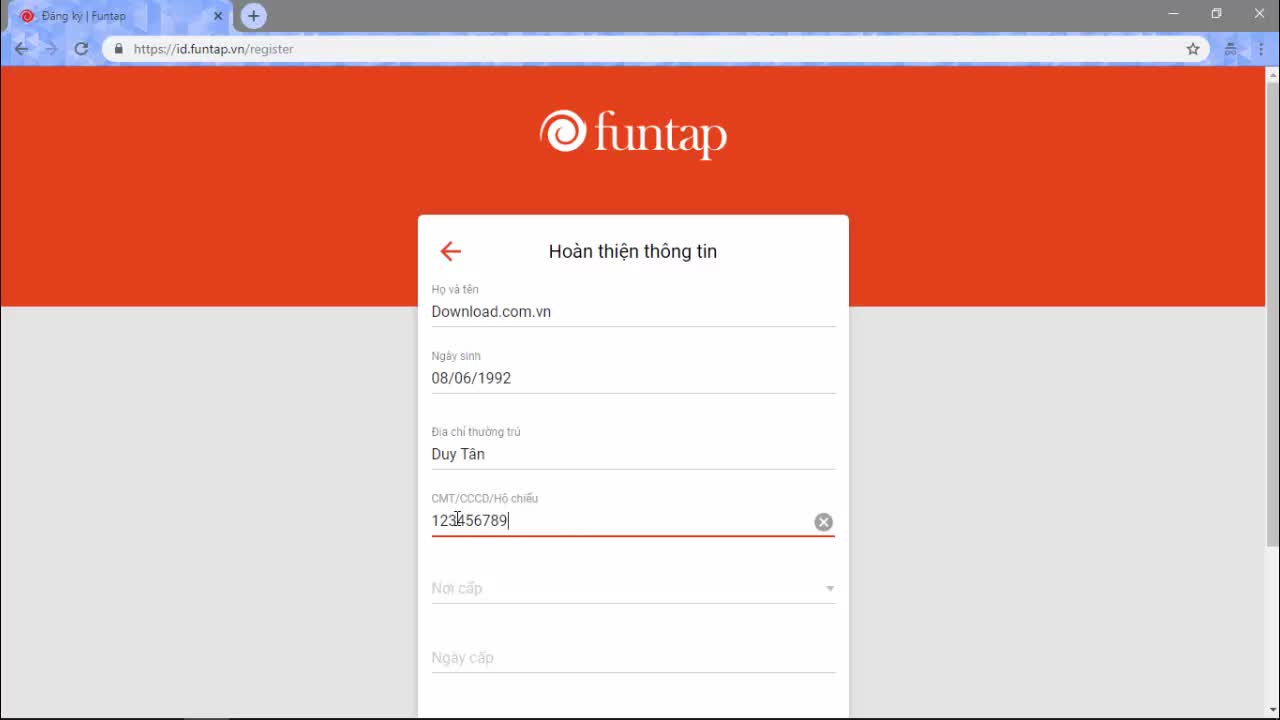This screenshot has width=1280, height=720.
Task: Click the red back arrow icon
Action: point(450,251)
